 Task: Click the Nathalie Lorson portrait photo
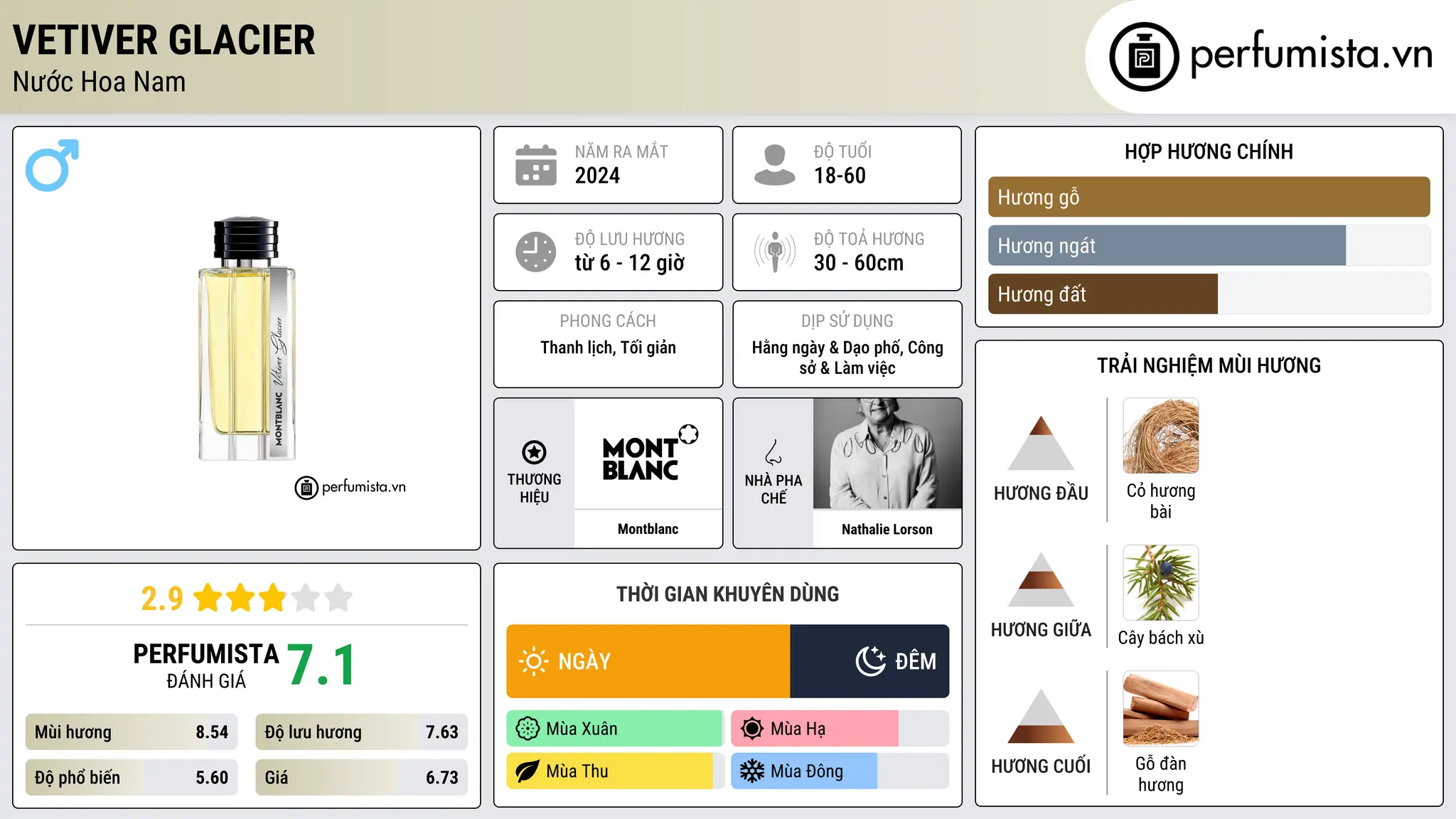[x=887, y=454]
